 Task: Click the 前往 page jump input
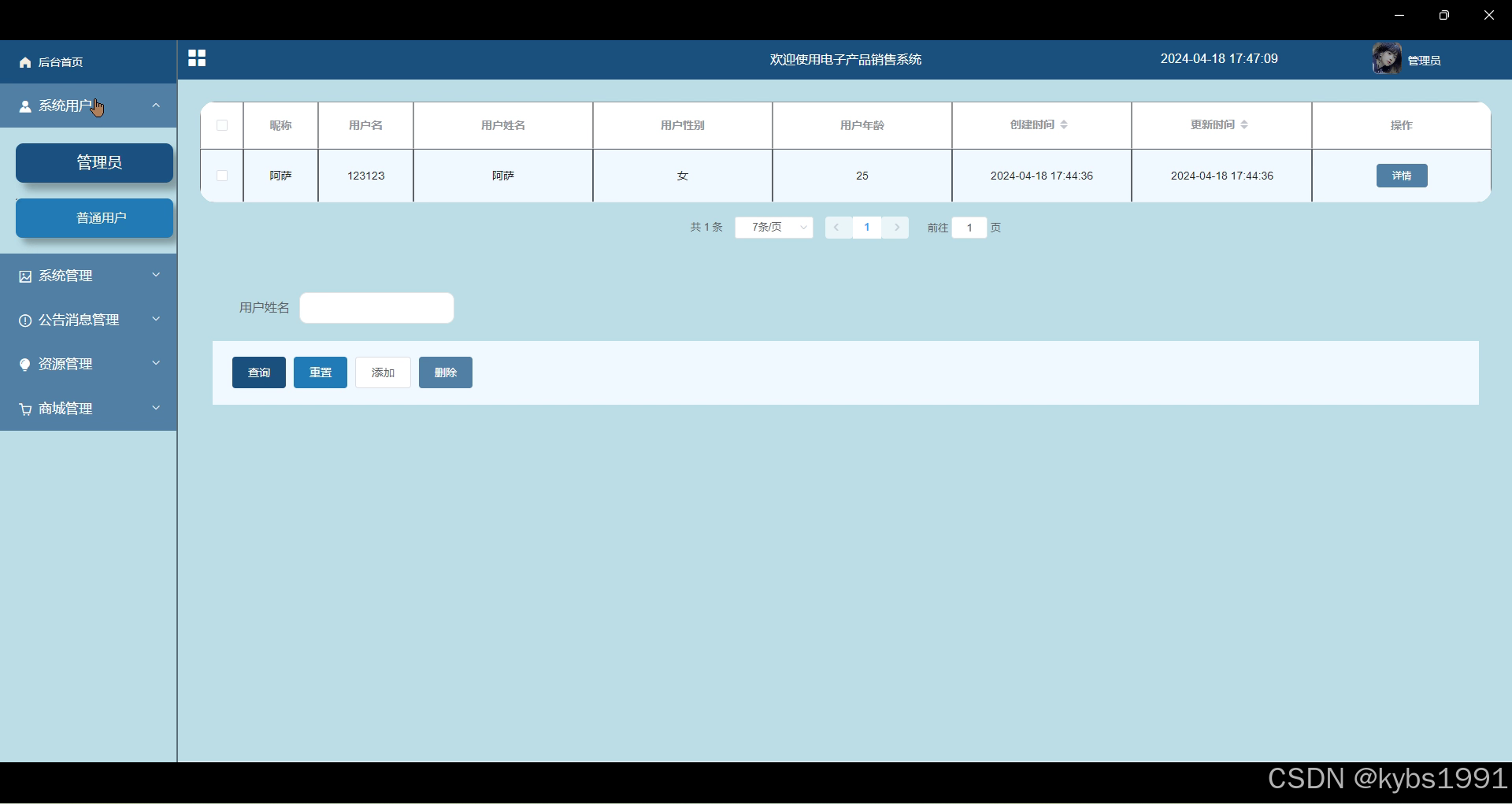tap(969, 228)
